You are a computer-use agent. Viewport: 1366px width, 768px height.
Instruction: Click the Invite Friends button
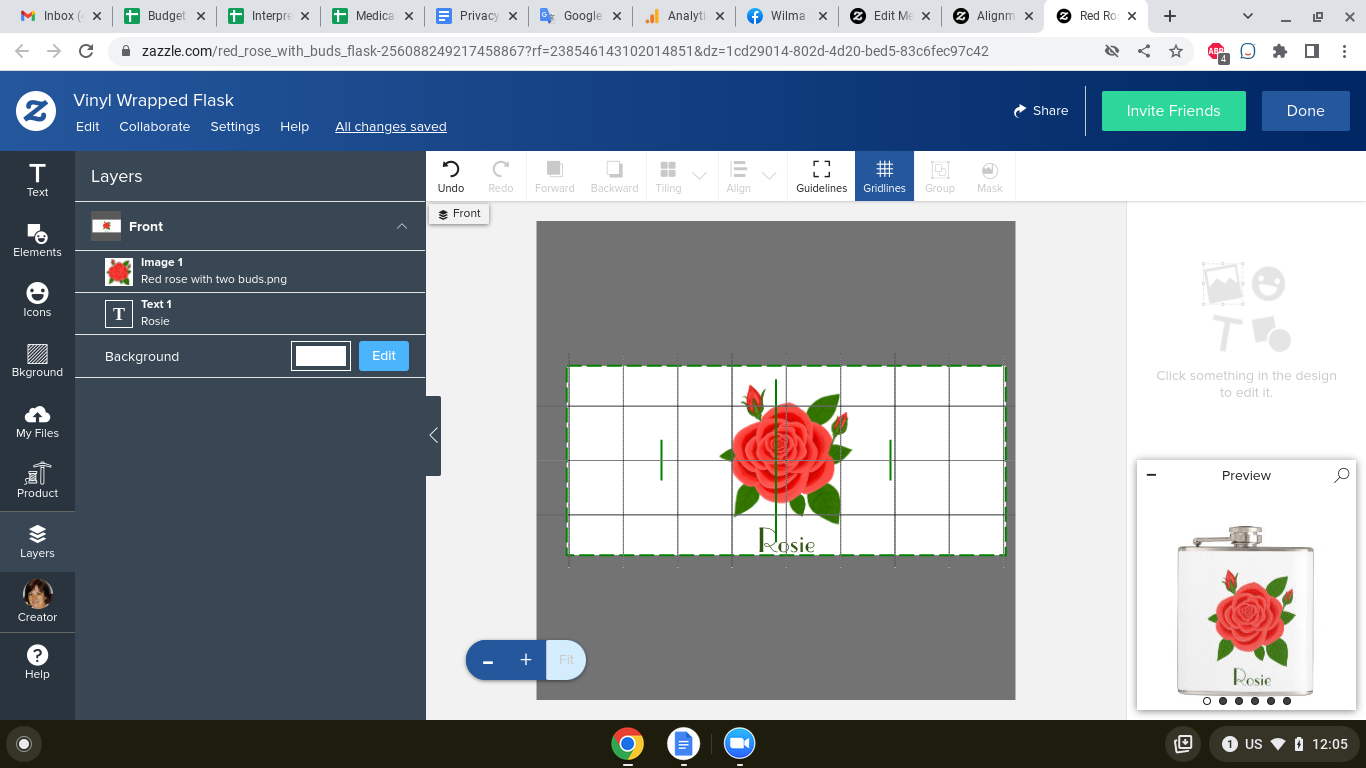coord(1173,111)
